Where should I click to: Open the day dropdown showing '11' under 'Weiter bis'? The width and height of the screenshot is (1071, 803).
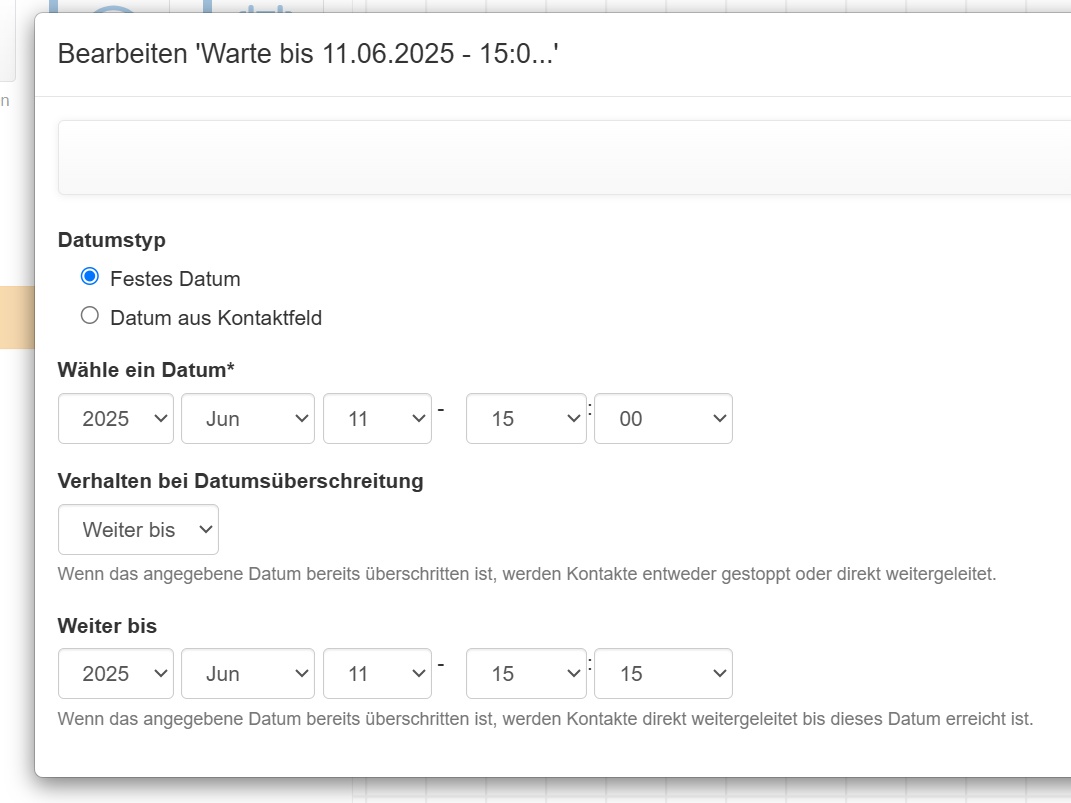[377, 673]
